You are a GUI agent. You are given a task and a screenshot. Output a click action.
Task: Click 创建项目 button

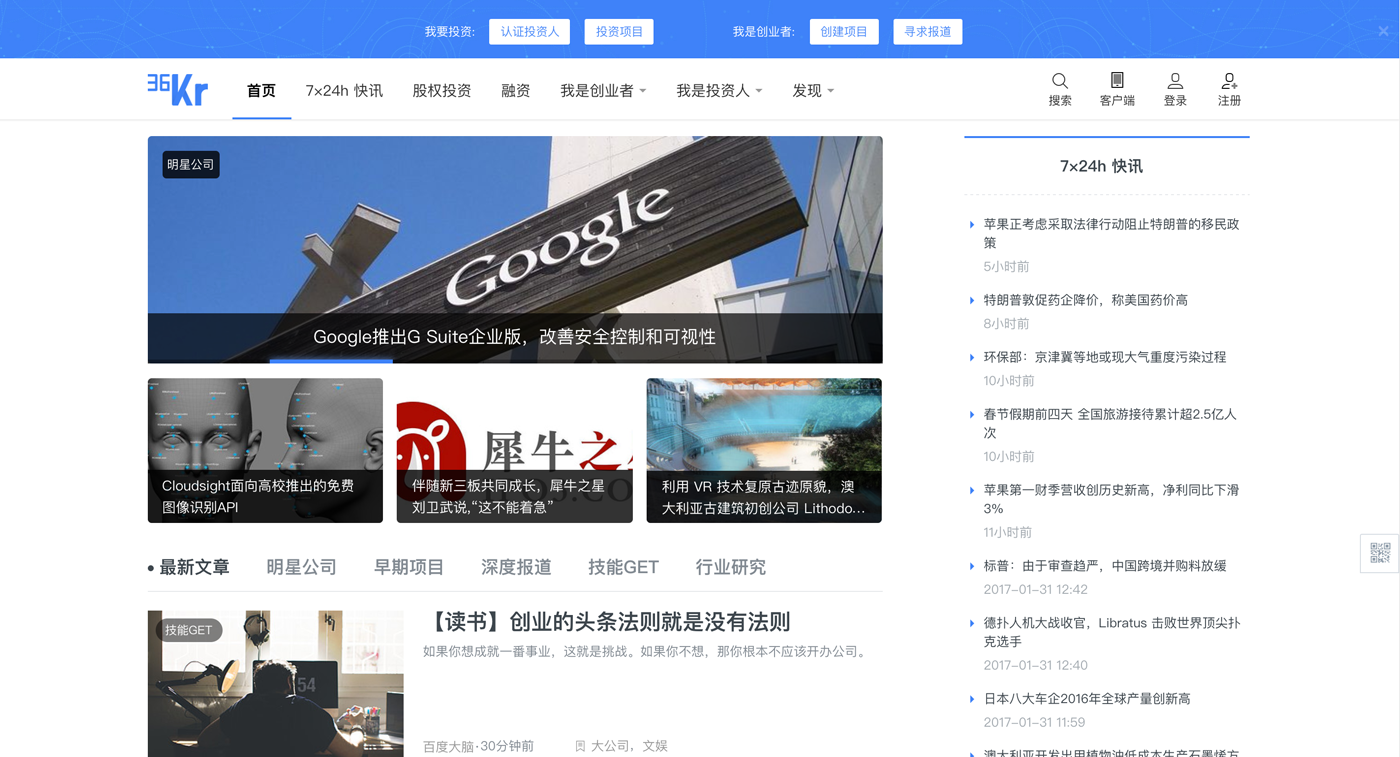coord(844,32)
